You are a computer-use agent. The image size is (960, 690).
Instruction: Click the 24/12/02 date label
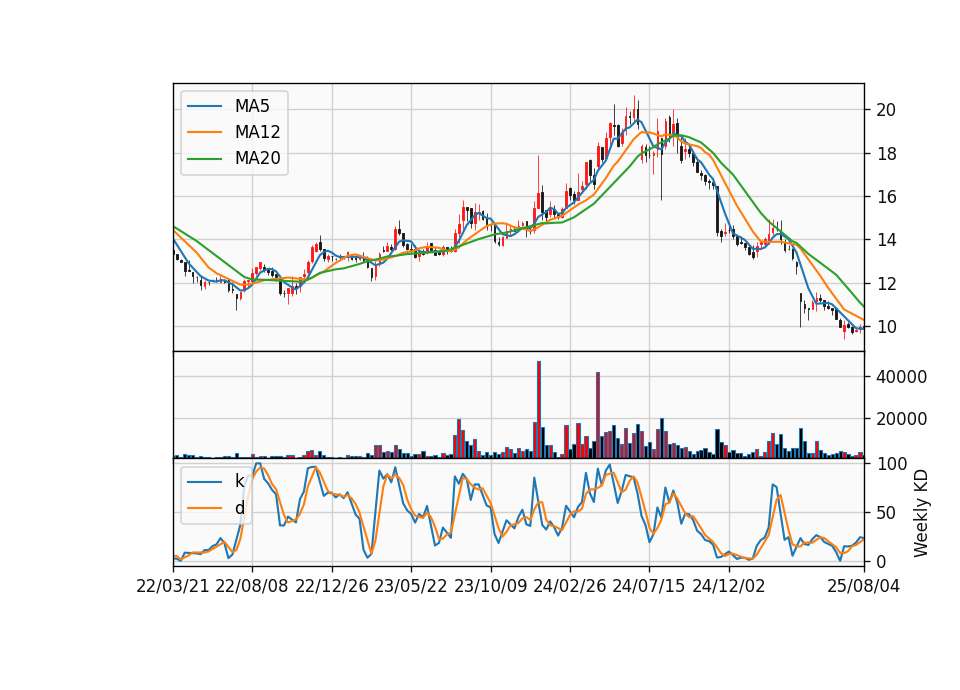pos(729,586)
